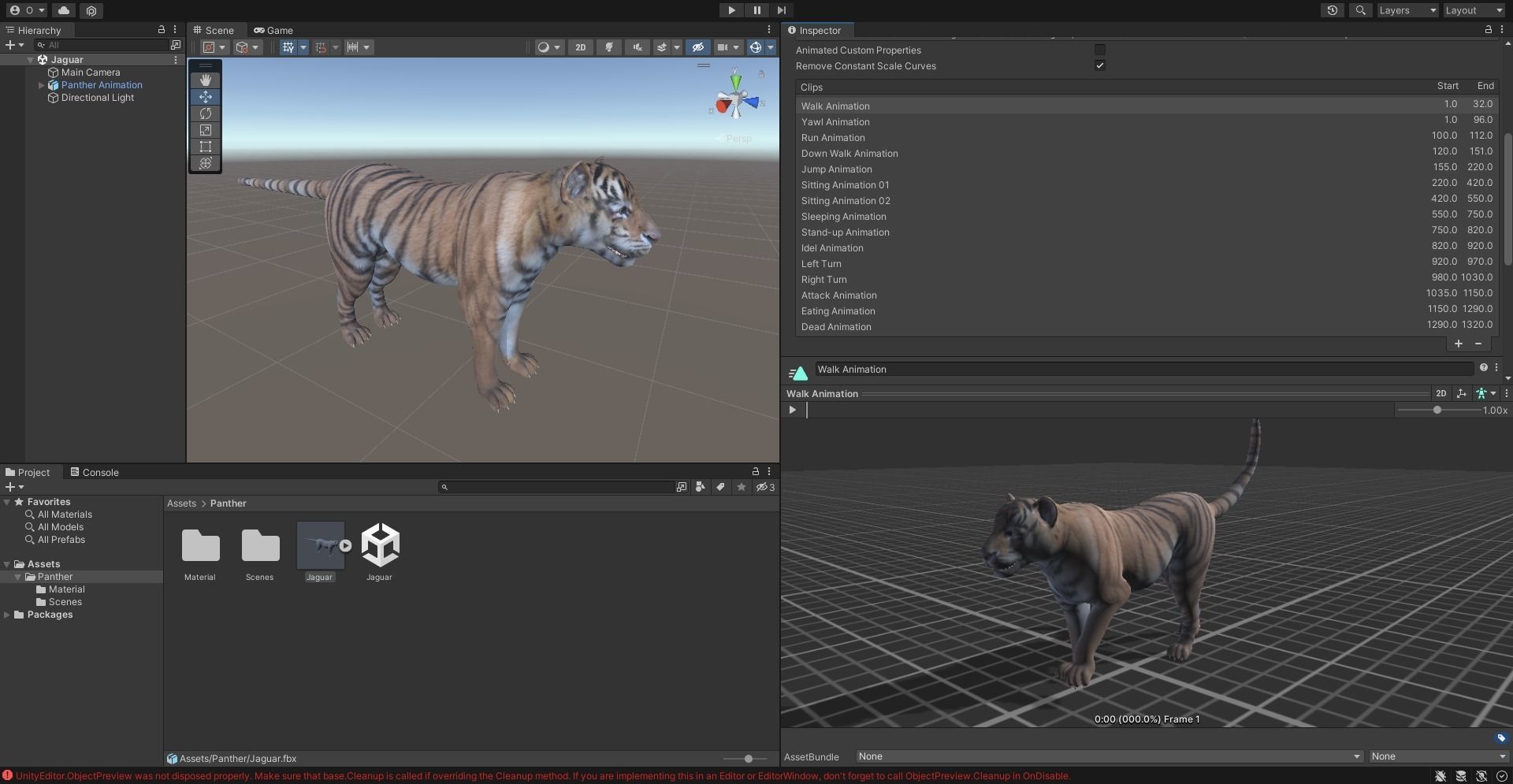Image resolution: width=1513 pixels, height=784 pixels.
Task: Open the global search icon
Action: (1360, 10)
